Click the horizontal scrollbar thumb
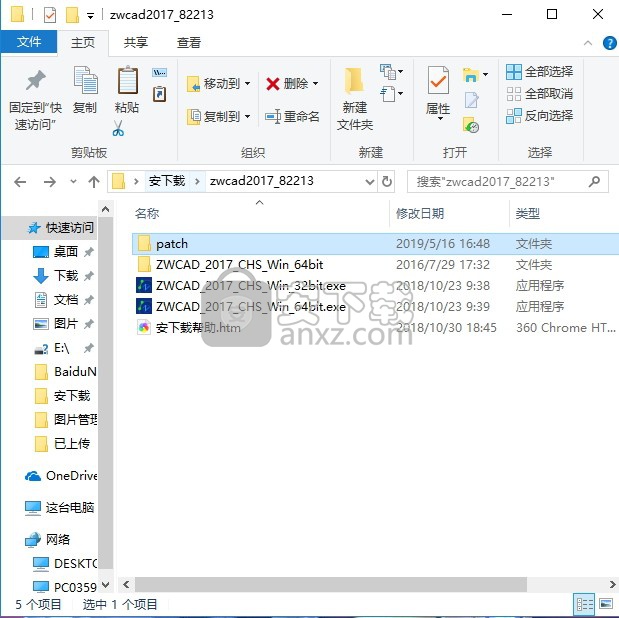Screen dimensions: 619x618 click(331, 584)
